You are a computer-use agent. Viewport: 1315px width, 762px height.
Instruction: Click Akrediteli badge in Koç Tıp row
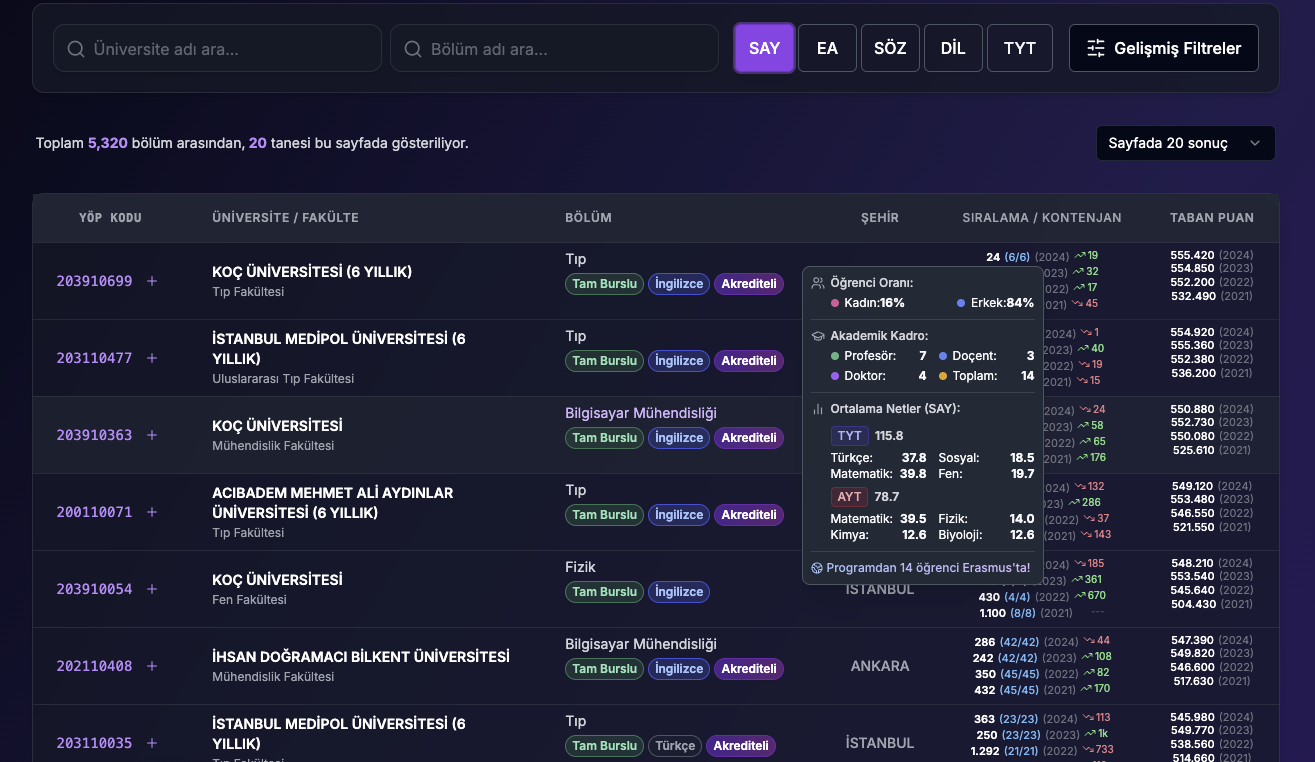coord(749,284)
